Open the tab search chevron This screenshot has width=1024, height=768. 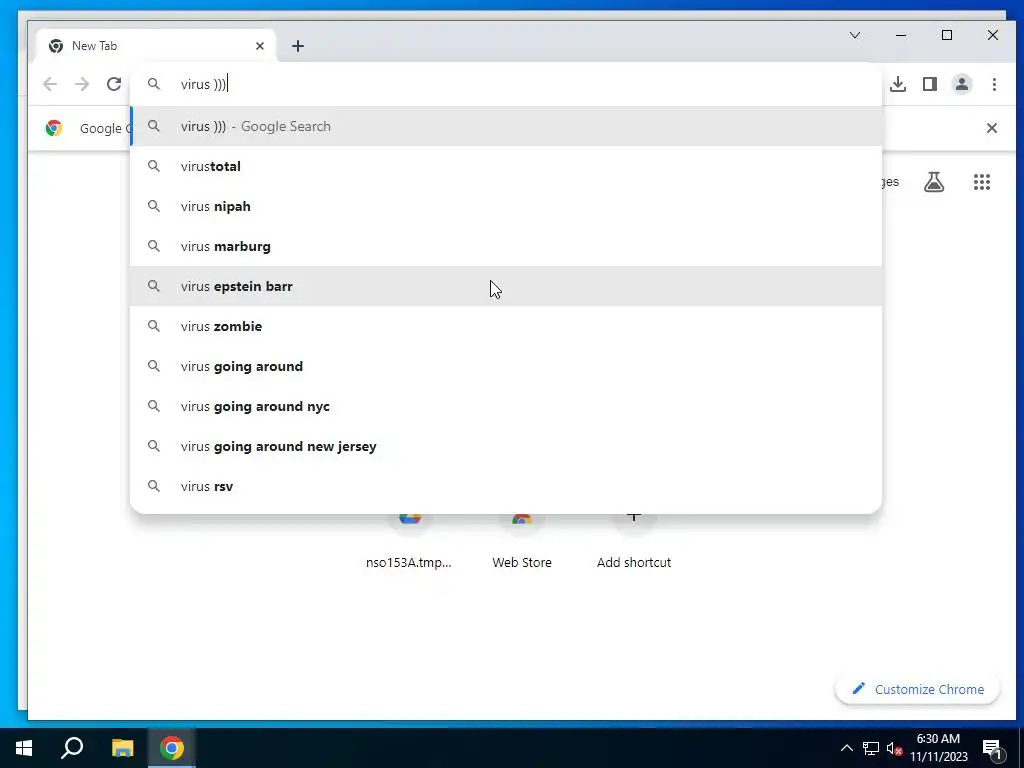pos(855,35)
